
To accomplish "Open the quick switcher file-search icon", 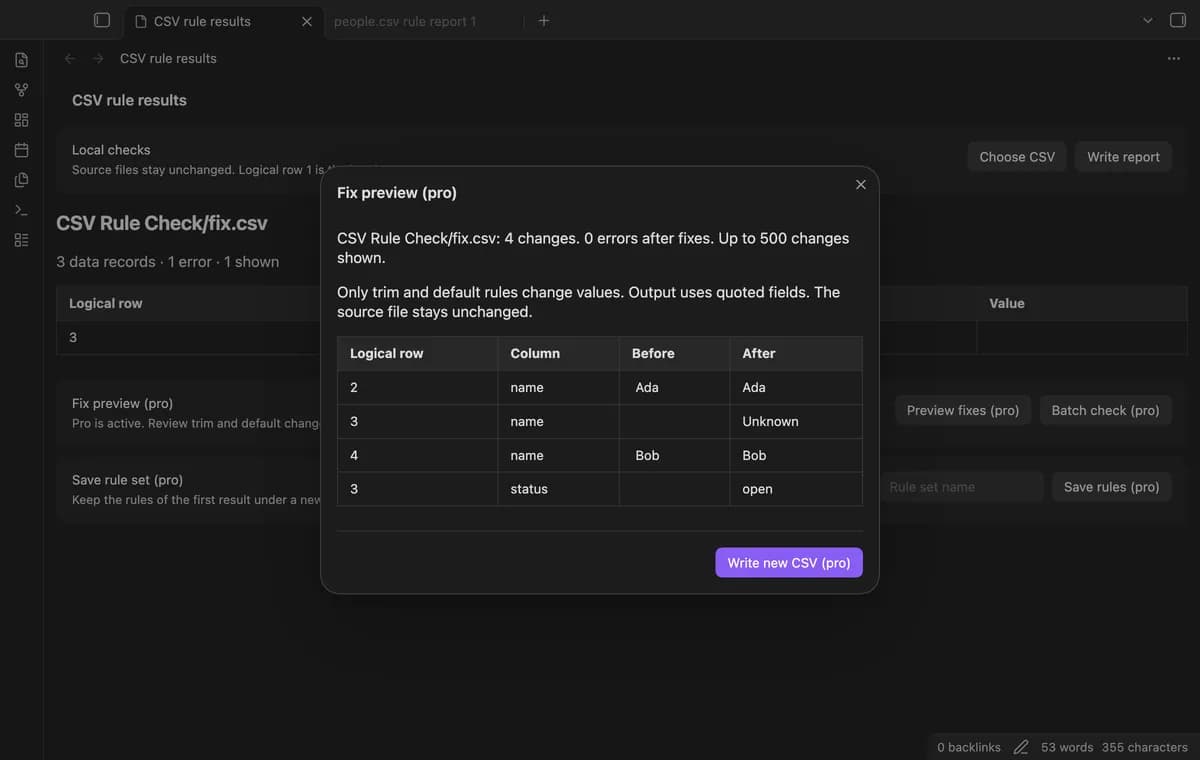I will [x=21, y=60].
